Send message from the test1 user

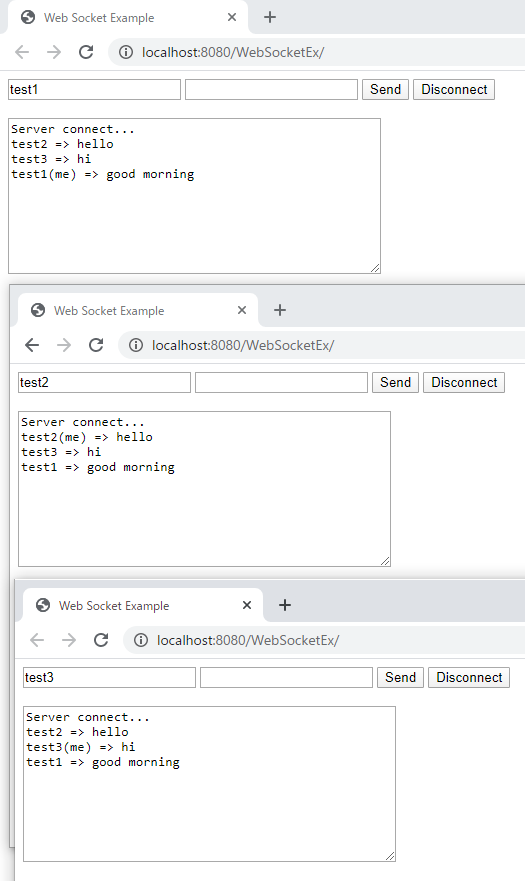click(x=386, y=89)
